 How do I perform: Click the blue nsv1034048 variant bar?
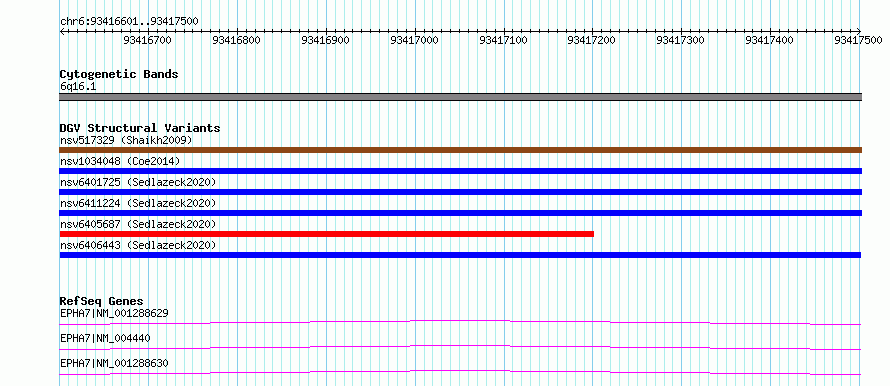[x=460, y=171]
